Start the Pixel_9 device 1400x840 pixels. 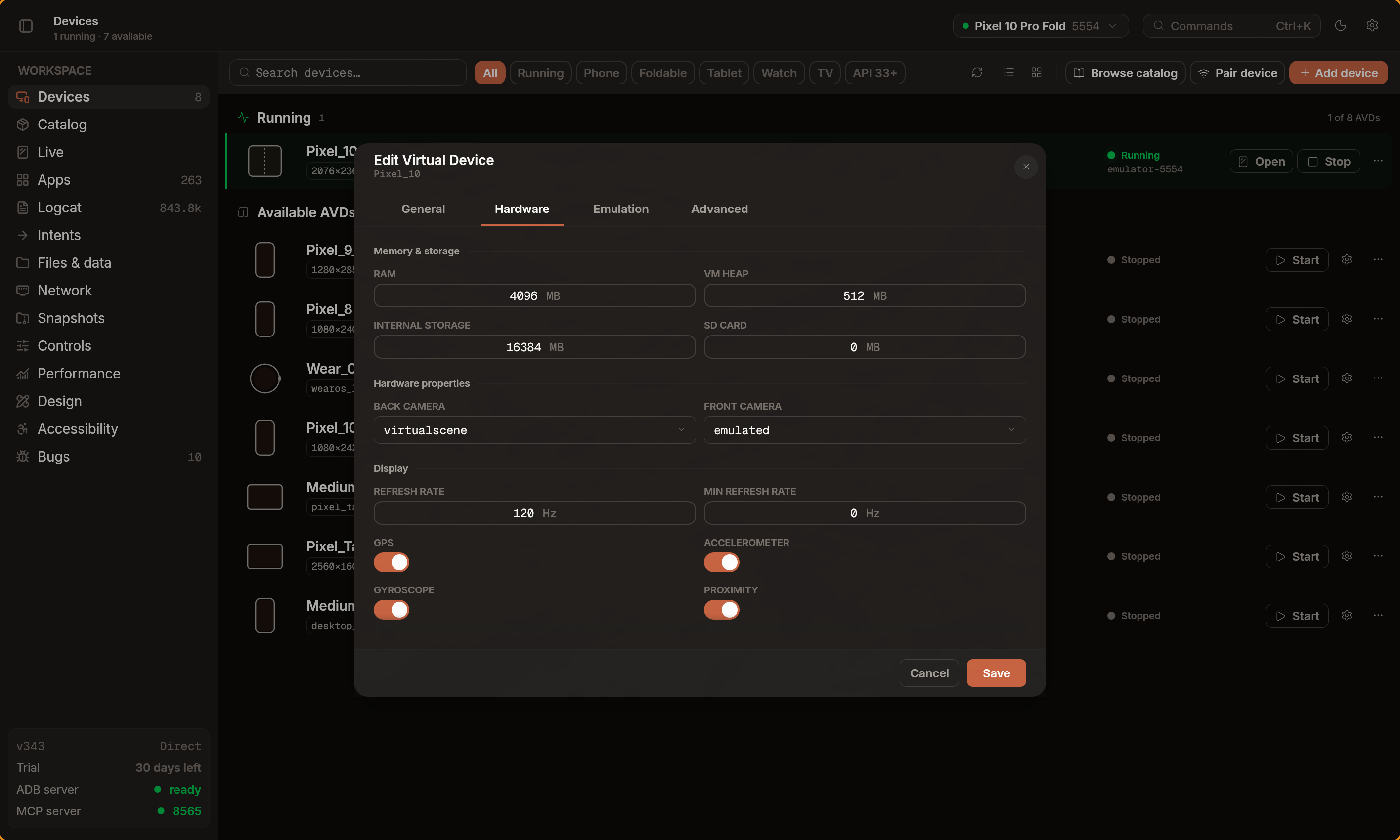tap(1297, 260)
